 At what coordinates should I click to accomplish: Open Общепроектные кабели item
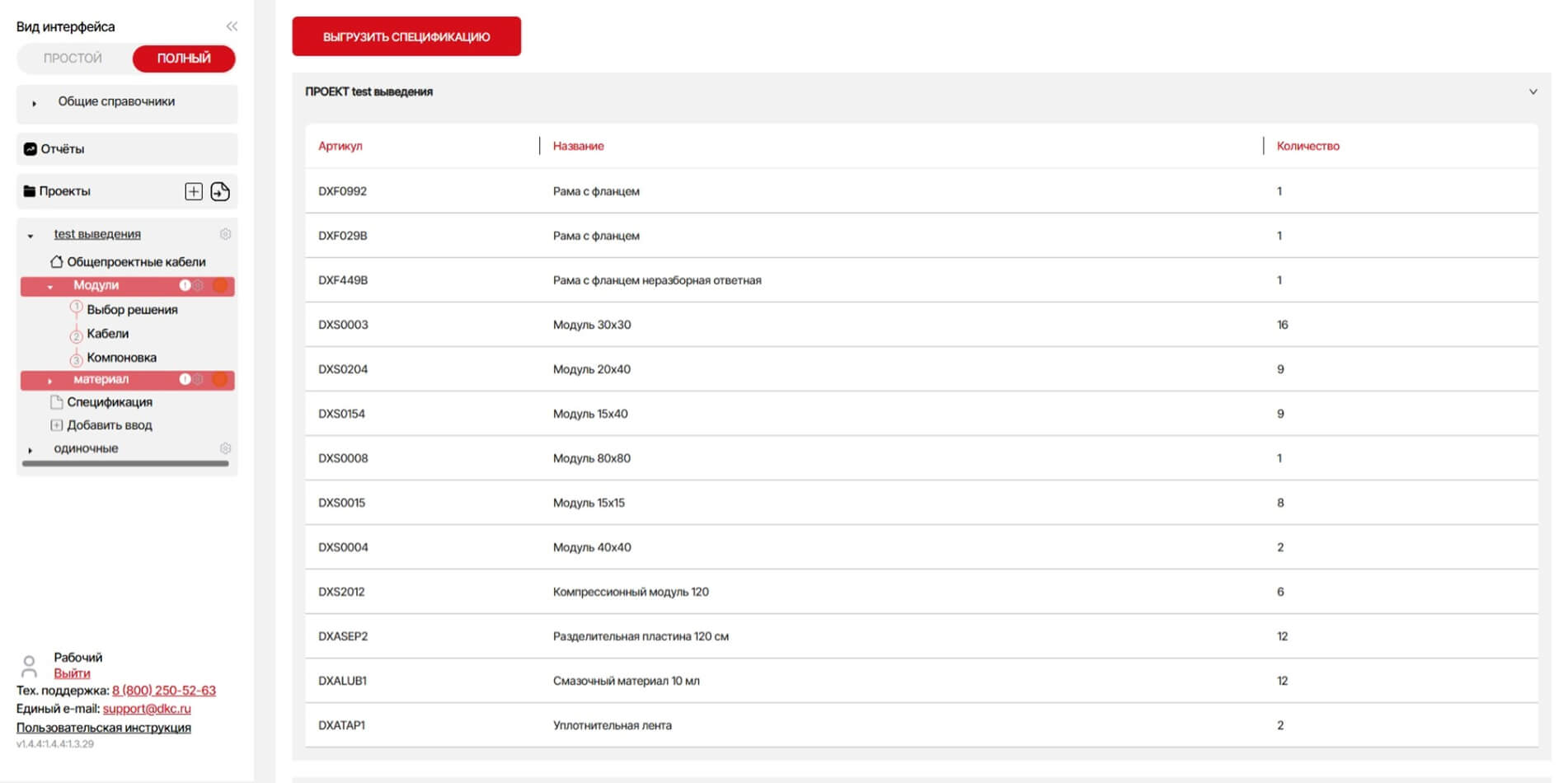click(x=136, y=262)
